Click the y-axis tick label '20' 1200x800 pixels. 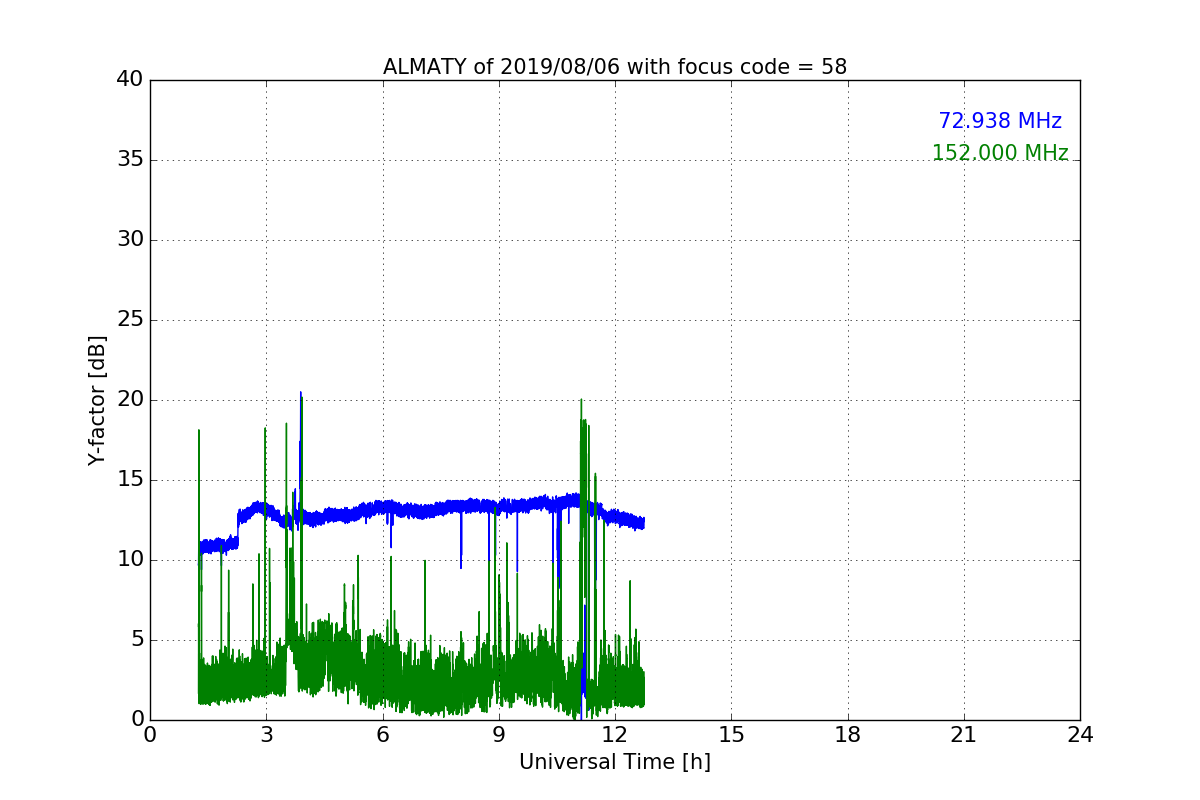pyautogui.click(x=129, y=400)
